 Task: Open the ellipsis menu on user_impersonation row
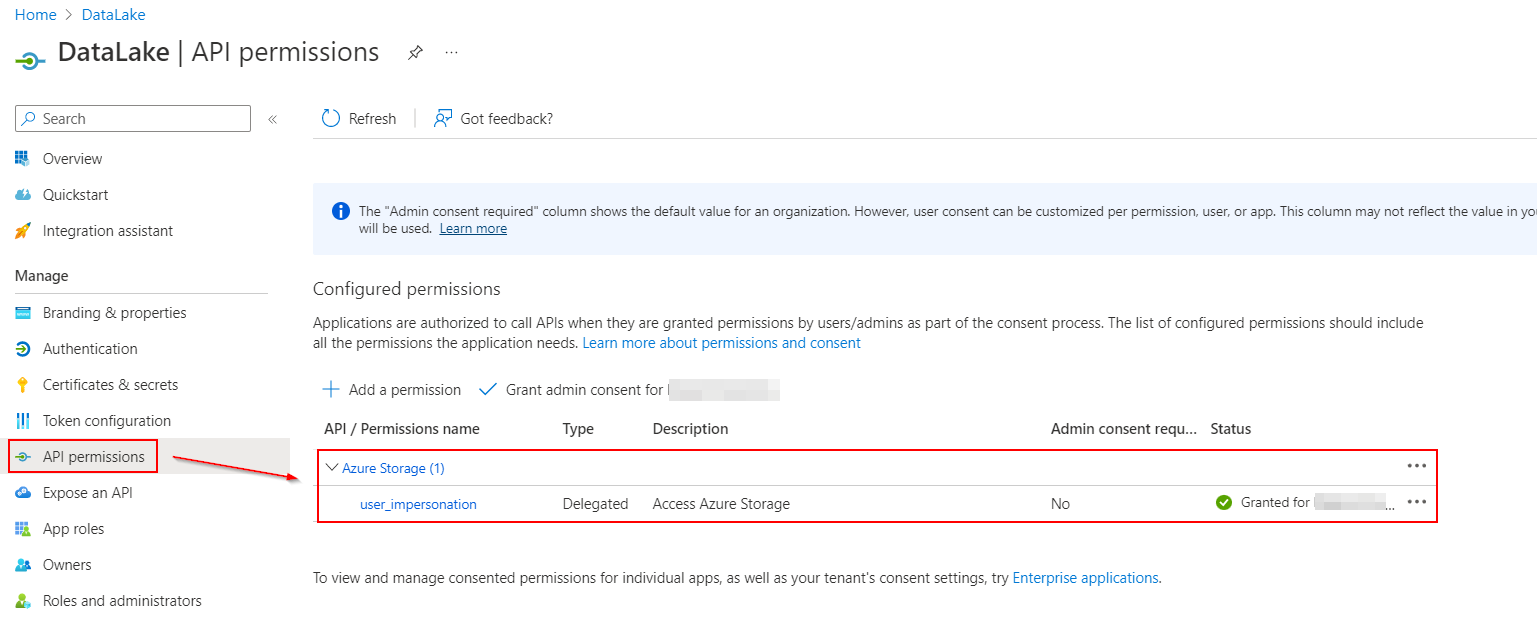coord(1416,502)
